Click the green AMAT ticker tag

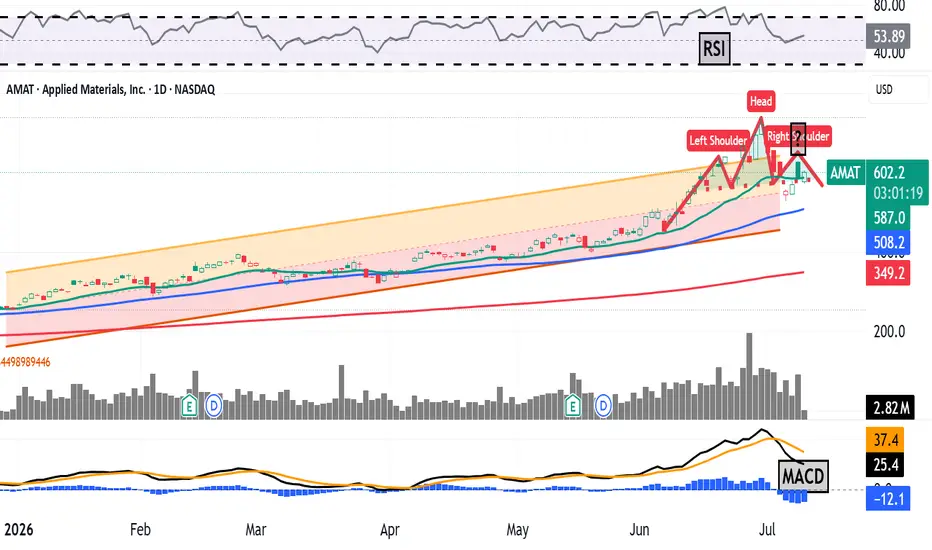pyautogui.click(x=845, y=172)
